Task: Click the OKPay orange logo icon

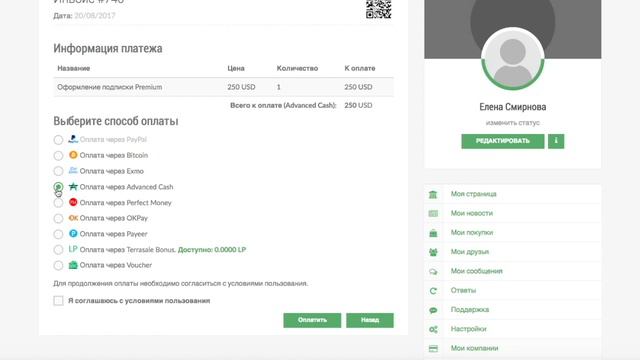Action: point(73,218)
